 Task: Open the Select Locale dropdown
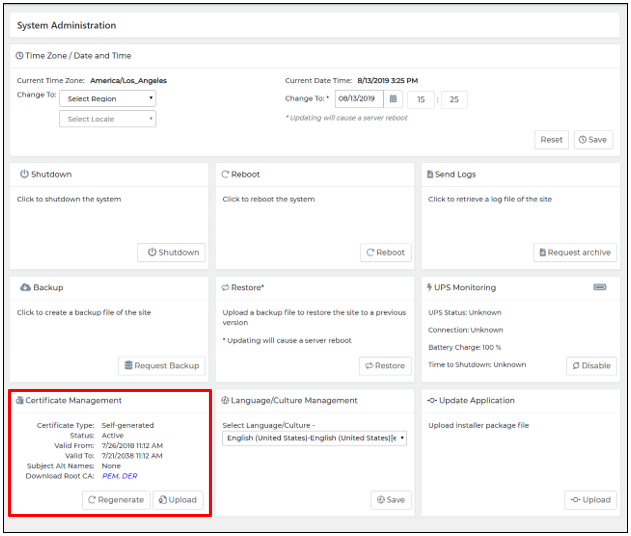(x=107, y=119)
